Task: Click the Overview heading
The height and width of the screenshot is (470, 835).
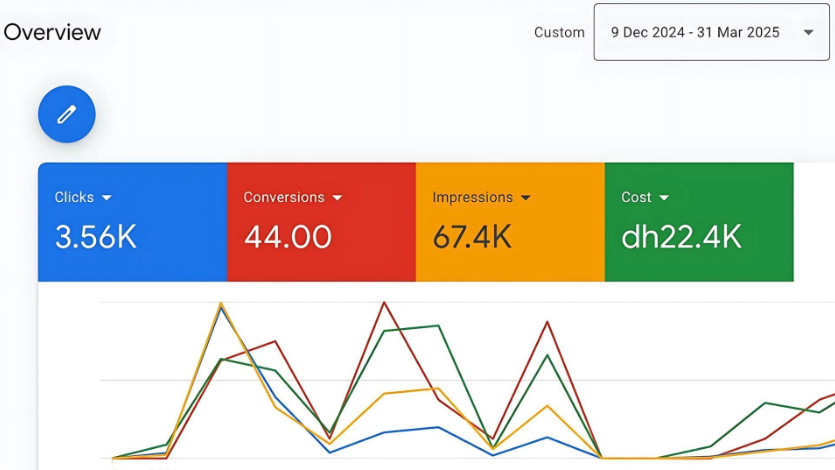Action: [x=52, y=32]
